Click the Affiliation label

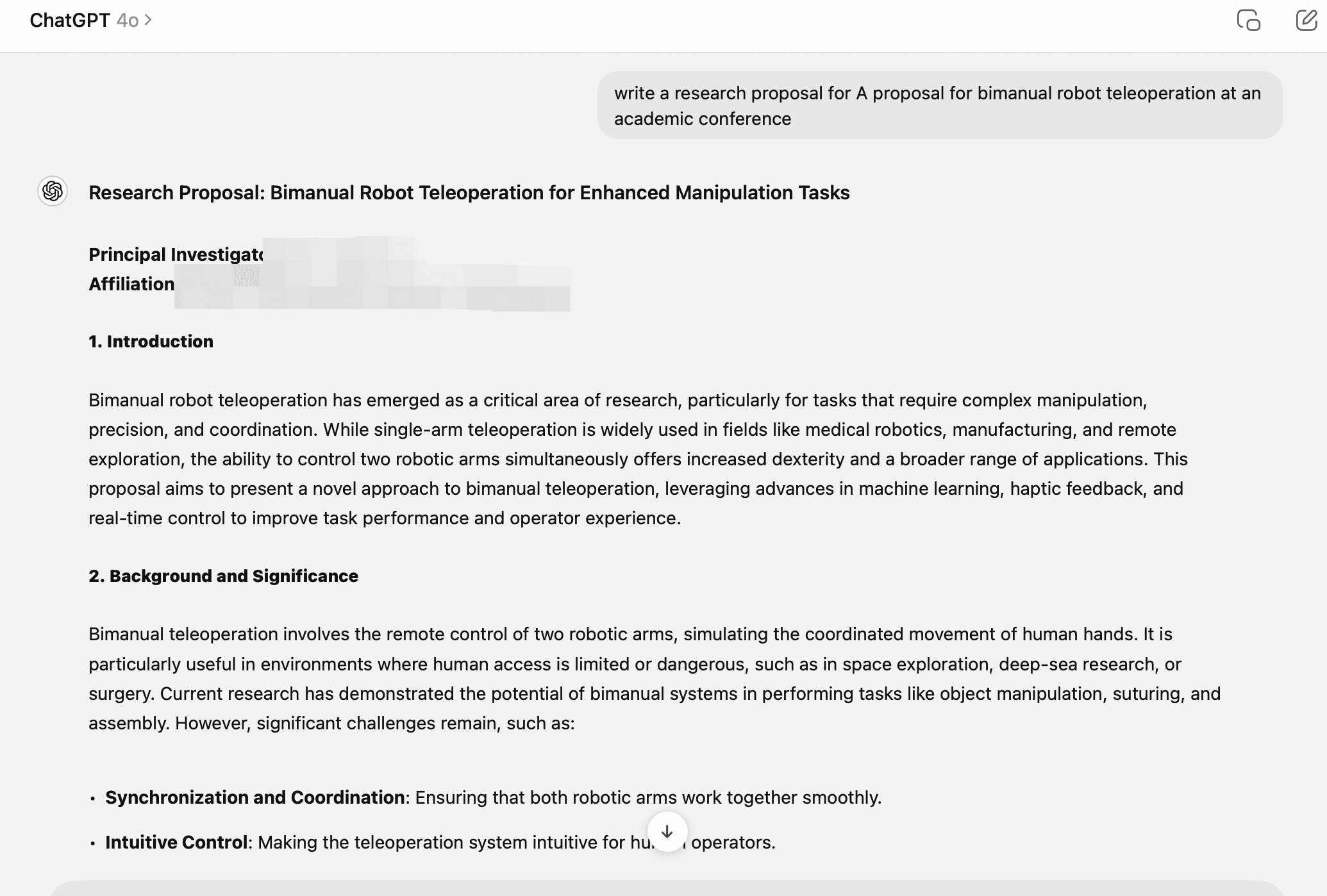(x=131, y=284)
